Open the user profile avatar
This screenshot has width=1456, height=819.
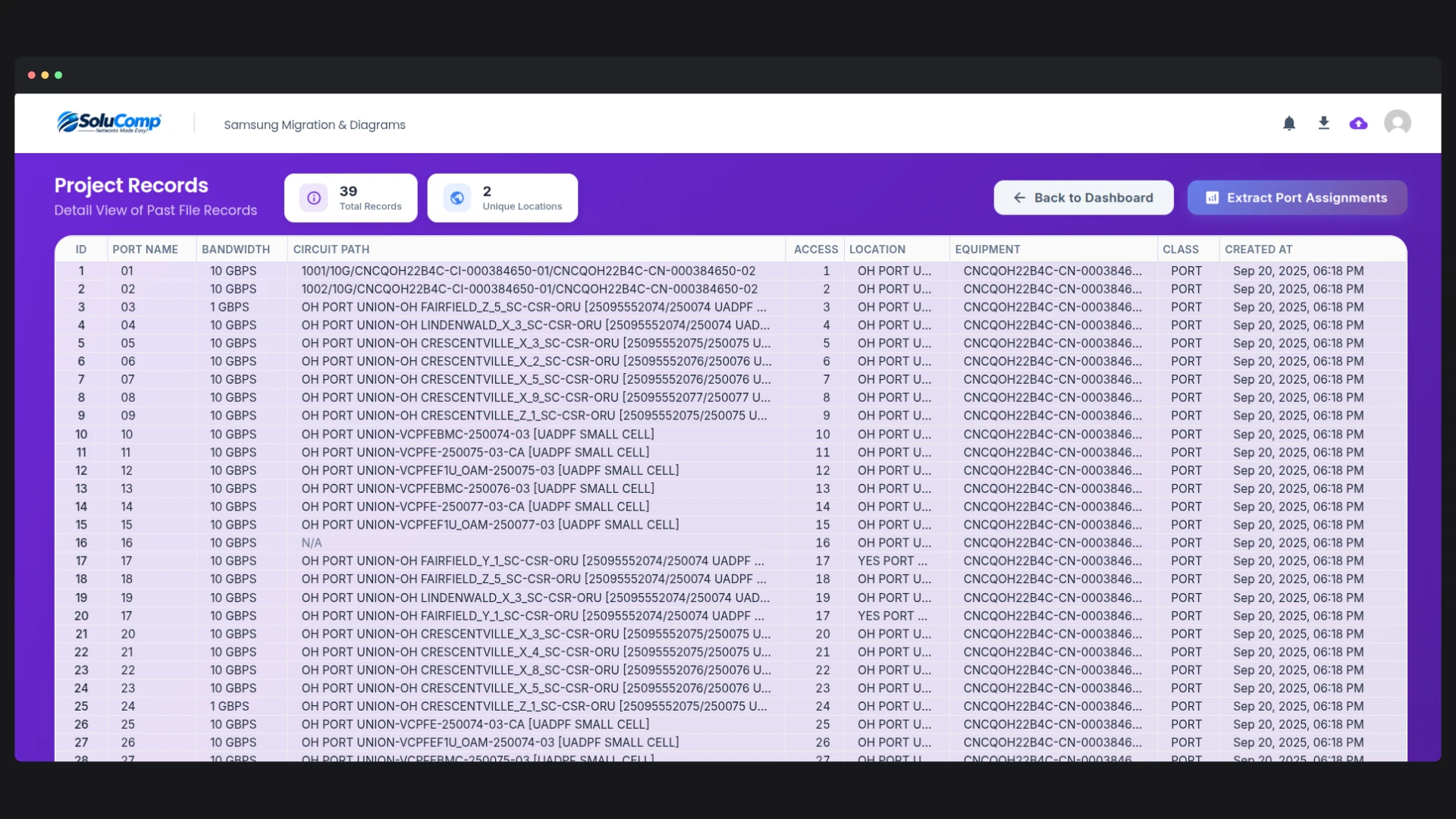[1397, 123]
